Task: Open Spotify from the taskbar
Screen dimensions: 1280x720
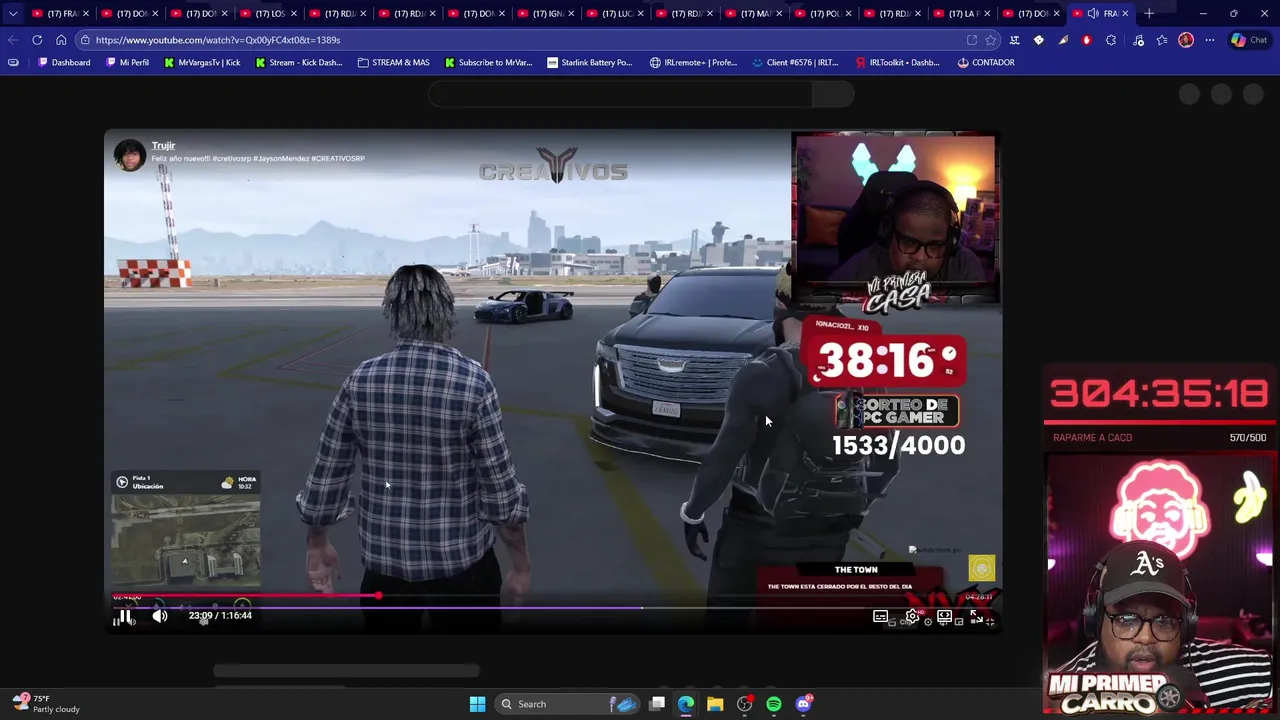Action: (774, 704)
